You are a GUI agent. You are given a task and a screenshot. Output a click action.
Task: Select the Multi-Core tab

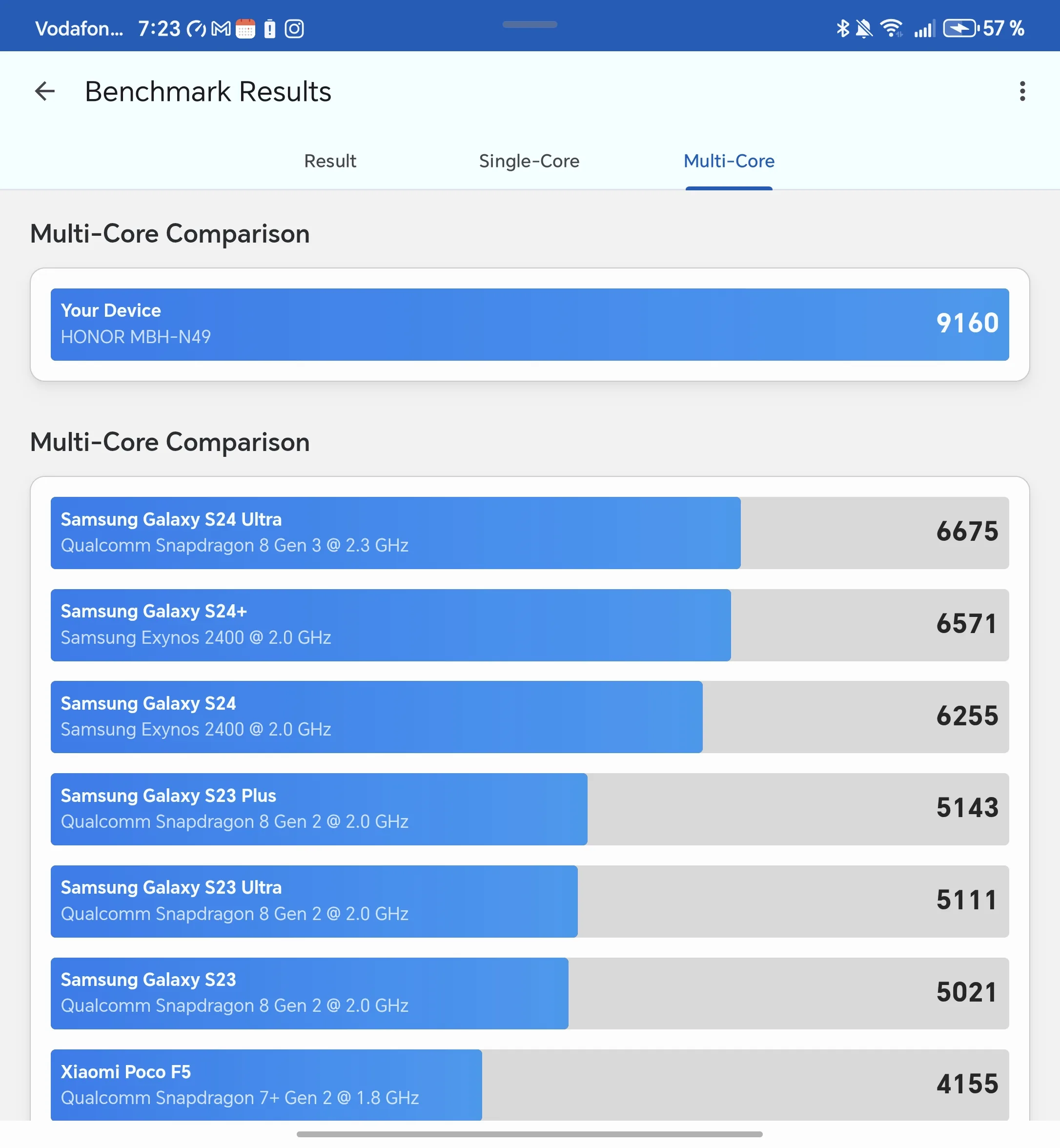click(x=729, y=161)
